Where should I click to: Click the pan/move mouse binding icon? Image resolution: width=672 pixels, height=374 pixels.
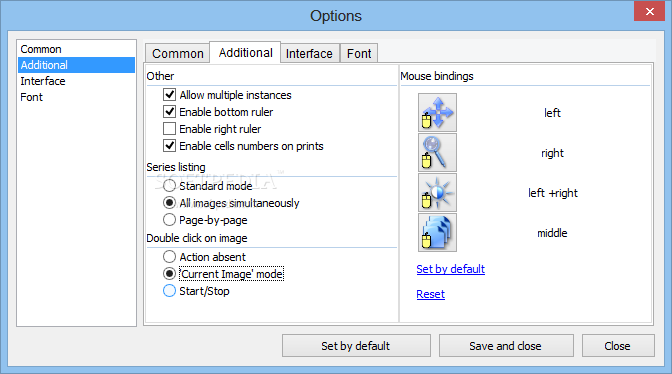437,113
